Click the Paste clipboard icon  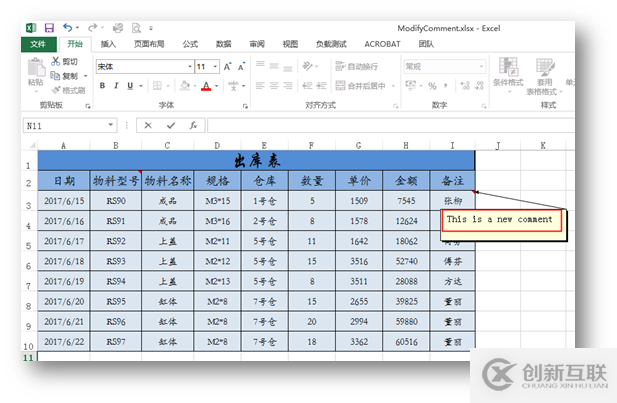[36, 67]
